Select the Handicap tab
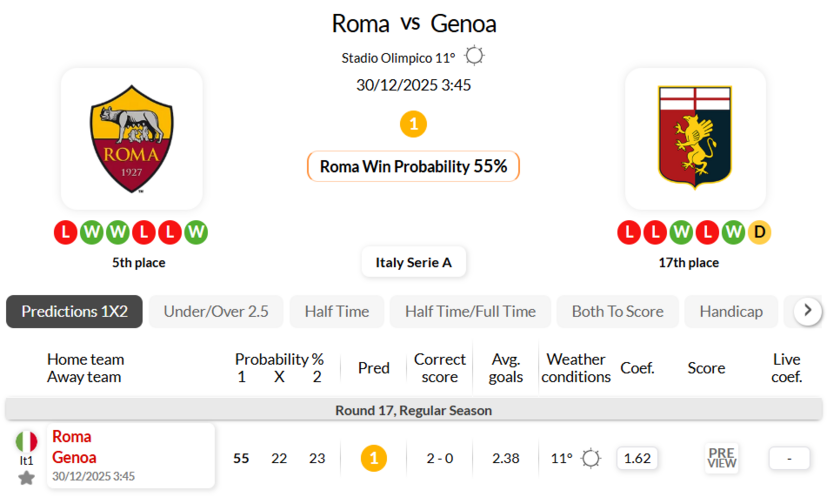The image size is (840, 497). (x=731, y=311)
